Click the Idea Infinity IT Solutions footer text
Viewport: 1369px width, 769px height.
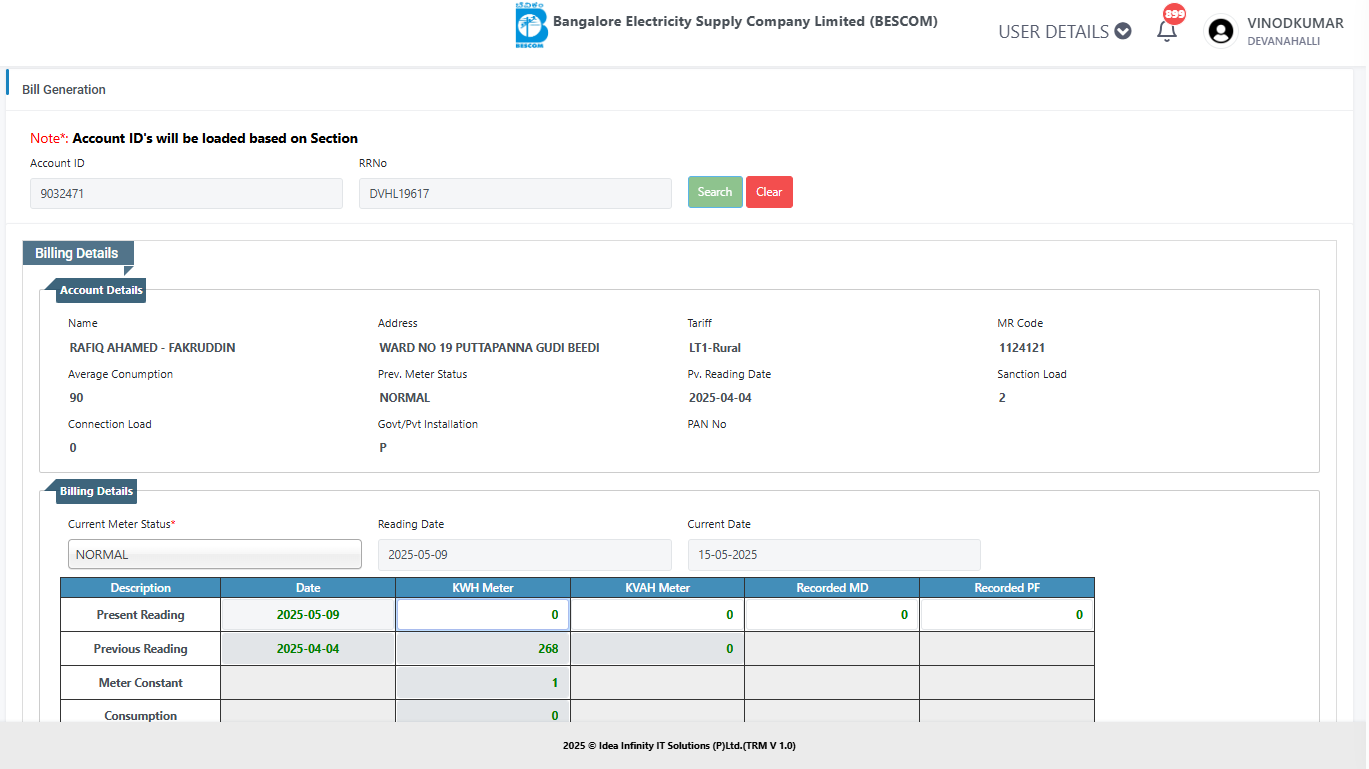(x=679, y=746)
